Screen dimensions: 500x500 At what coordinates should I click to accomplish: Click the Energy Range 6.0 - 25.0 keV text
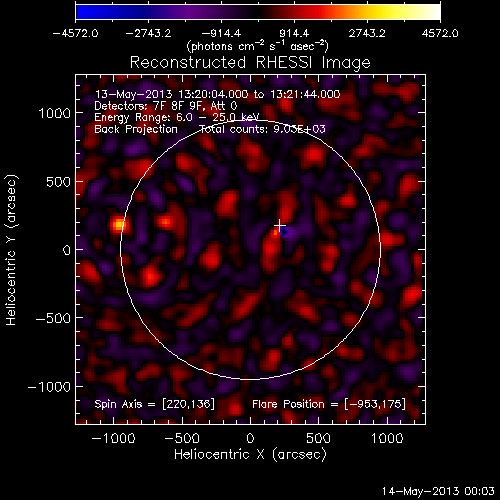177,117
